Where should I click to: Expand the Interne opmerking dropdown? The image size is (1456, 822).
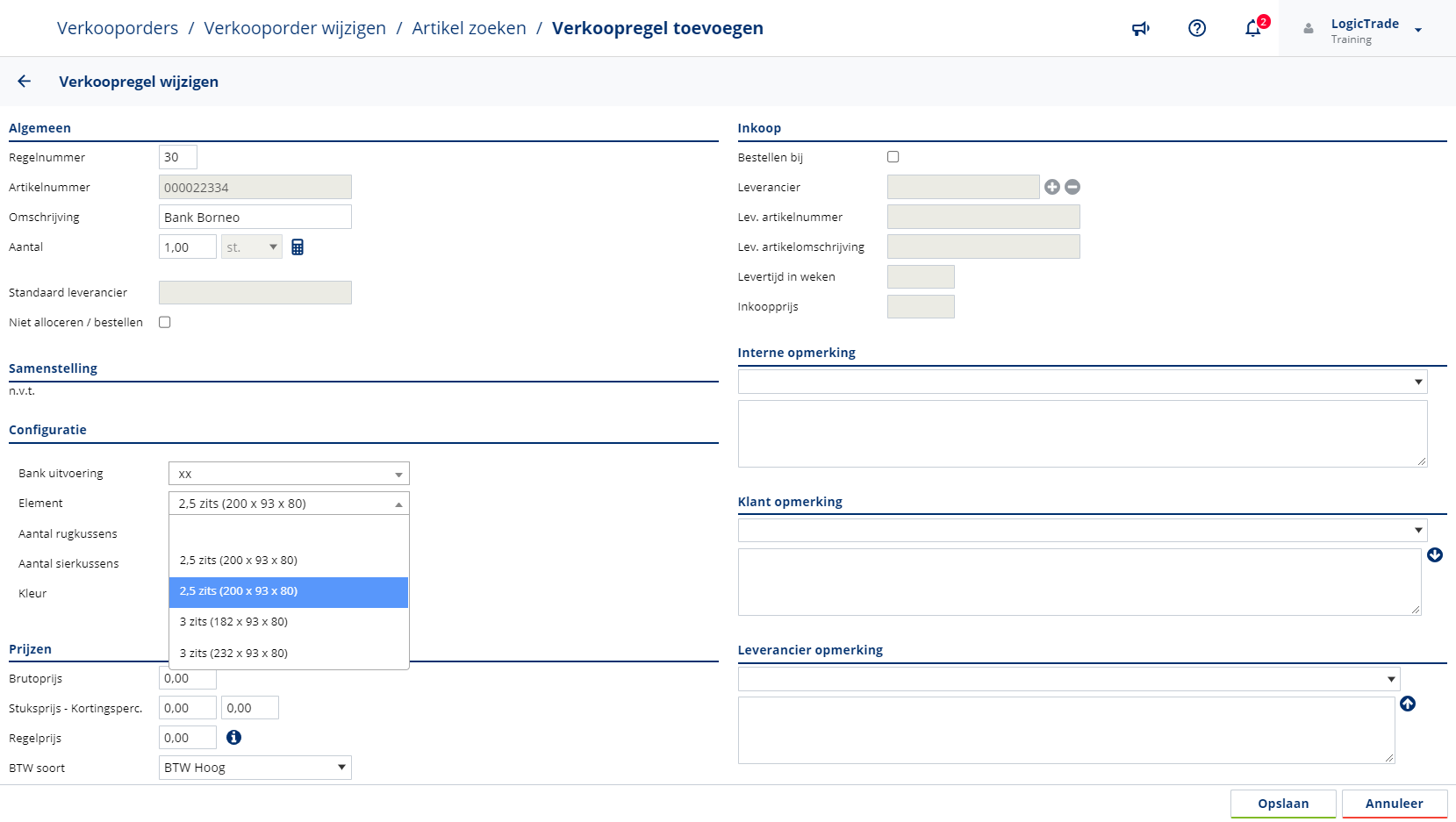(x=1082, y=382)
